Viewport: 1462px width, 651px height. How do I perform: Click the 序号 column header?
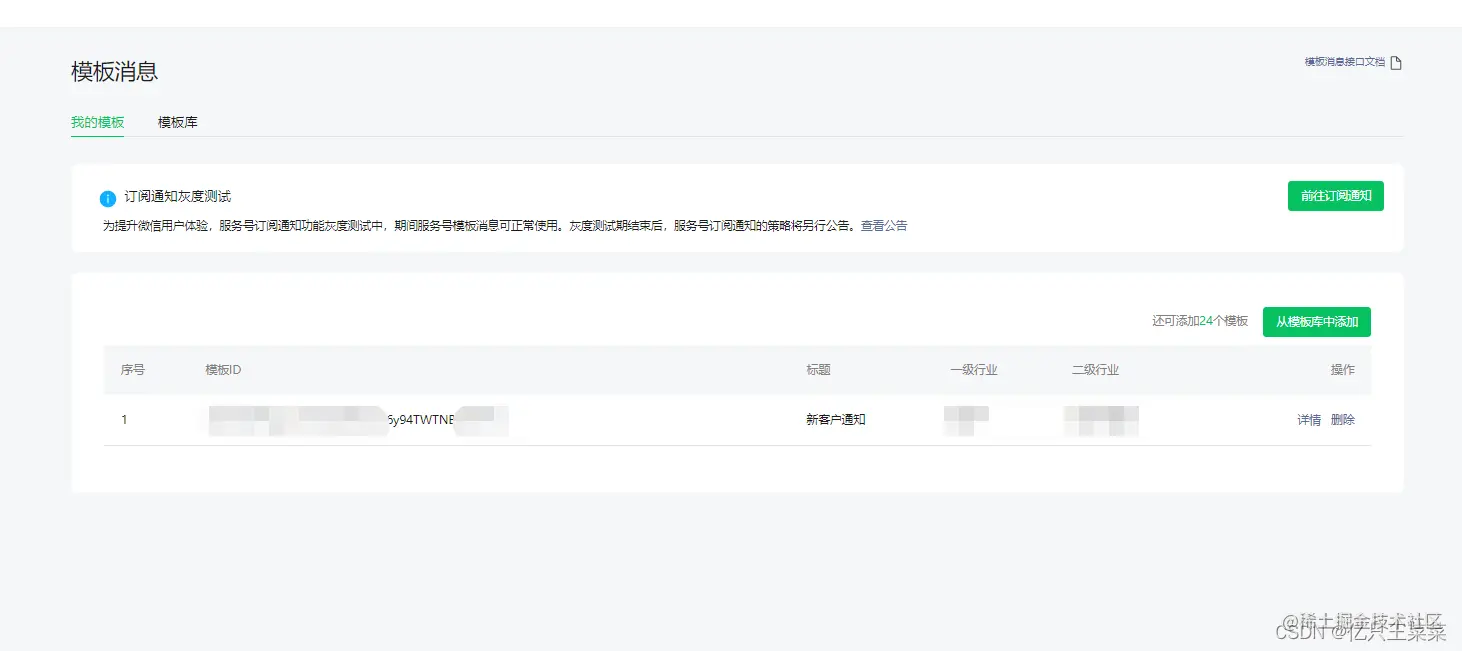coord(133,369)
